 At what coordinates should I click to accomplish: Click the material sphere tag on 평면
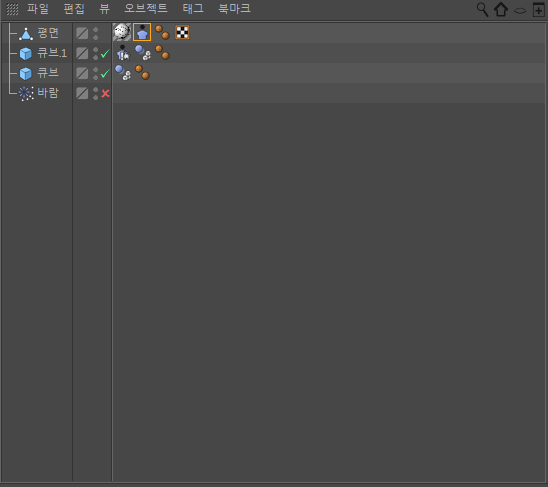pyautogui.click(x=122, y=32)
